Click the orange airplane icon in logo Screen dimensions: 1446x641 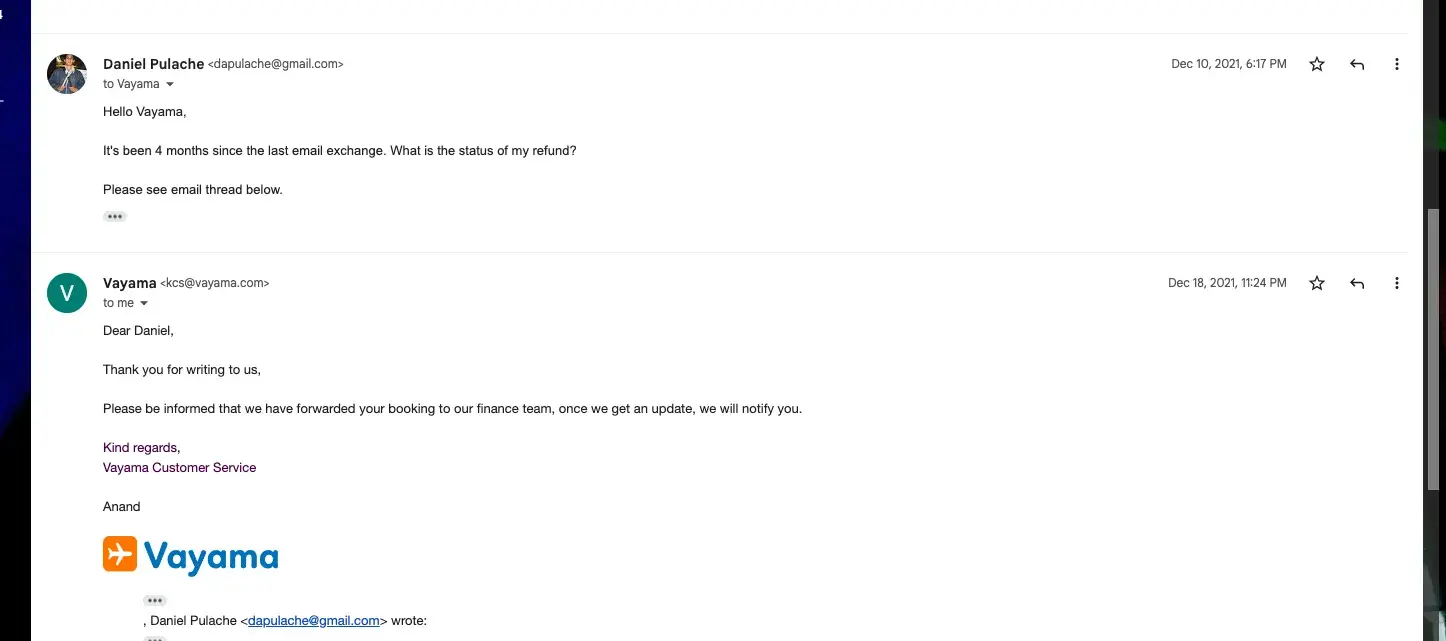point(120,554)
